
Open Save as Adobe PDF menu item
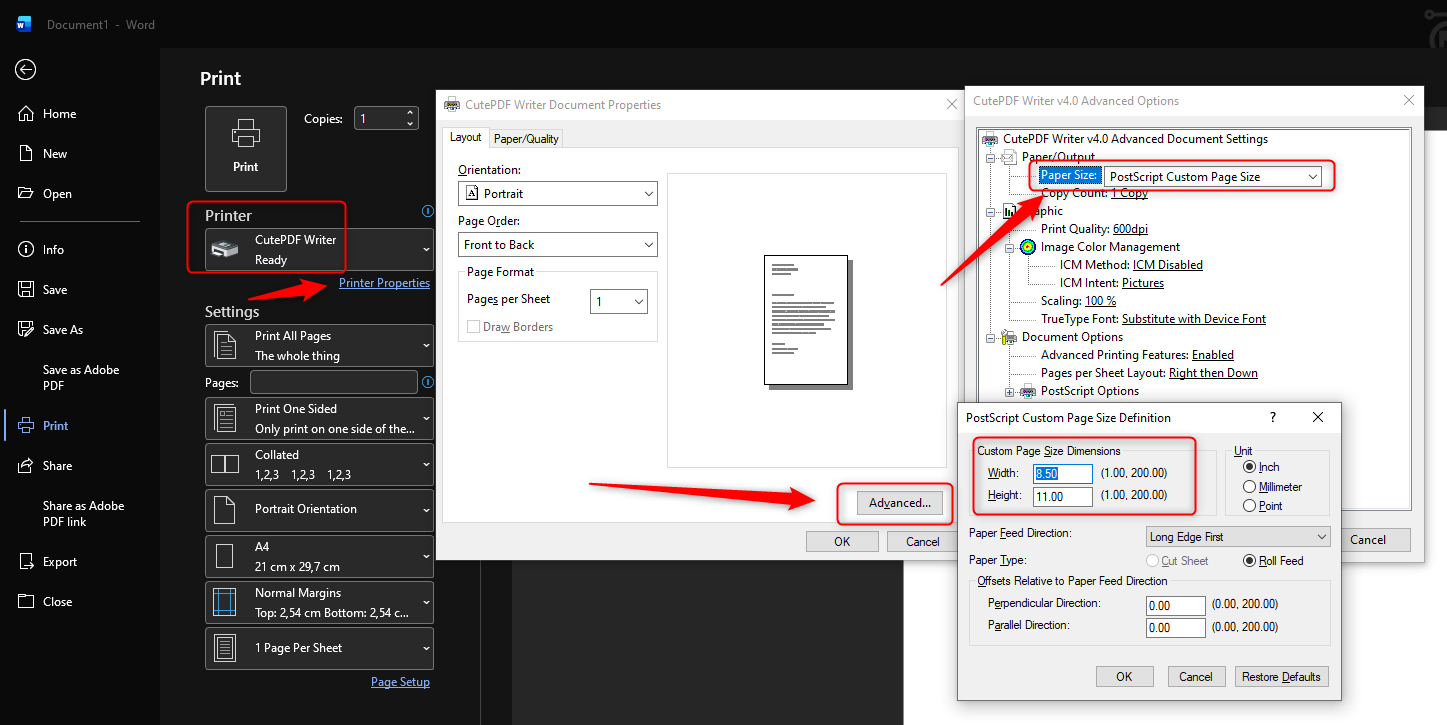pyautogui.click(x=81, y=377)
